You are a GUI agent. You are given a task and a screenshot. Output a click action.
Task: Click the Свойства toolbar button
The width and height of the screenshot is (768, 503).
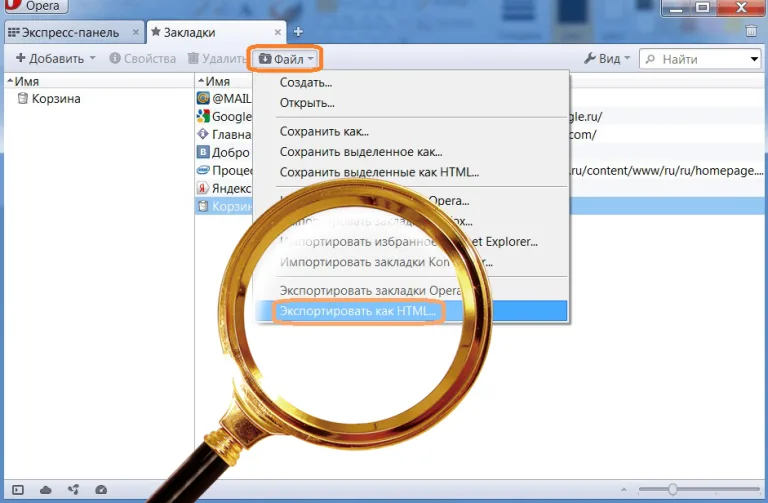[143, 59]
